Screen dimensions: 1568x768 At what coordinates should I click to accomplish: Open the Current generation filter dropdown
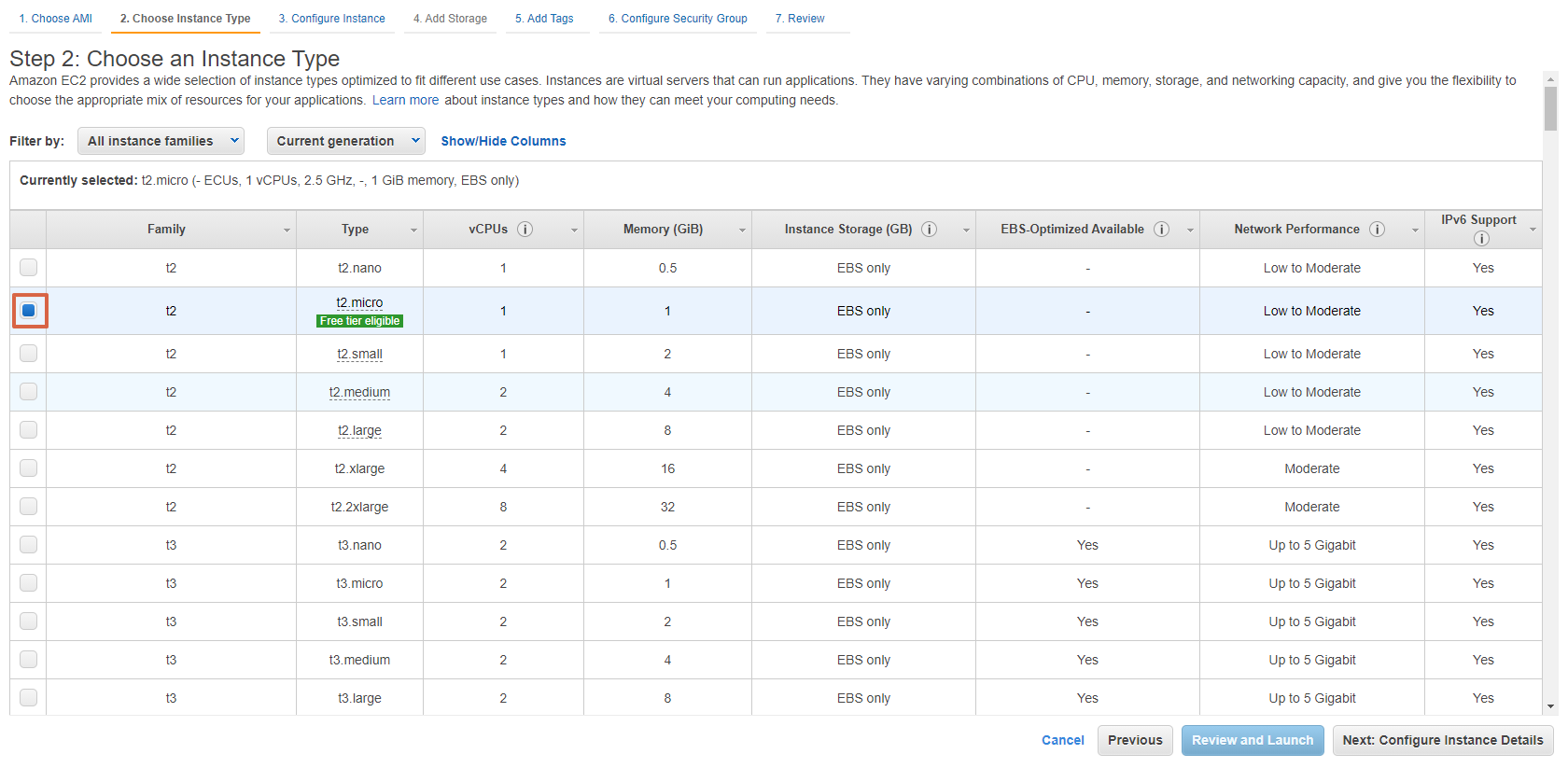click(346, 141)
